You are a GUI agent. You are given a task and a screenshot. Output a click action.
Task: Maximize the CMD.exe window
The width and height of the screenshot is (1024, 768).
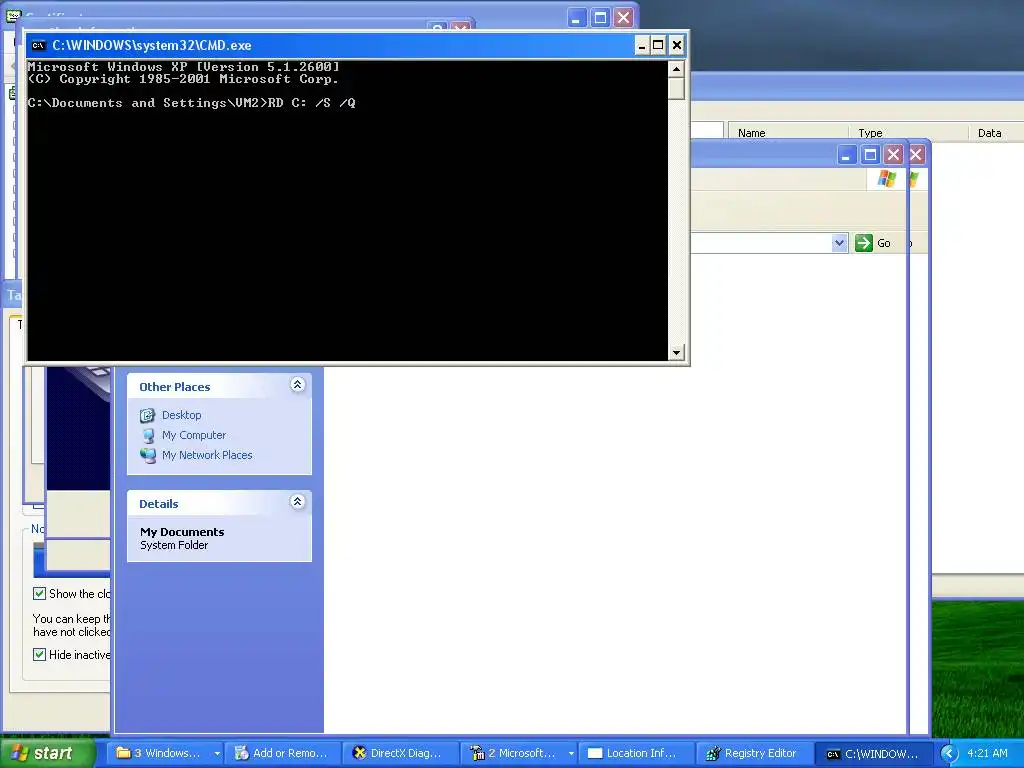pos(658,45)
